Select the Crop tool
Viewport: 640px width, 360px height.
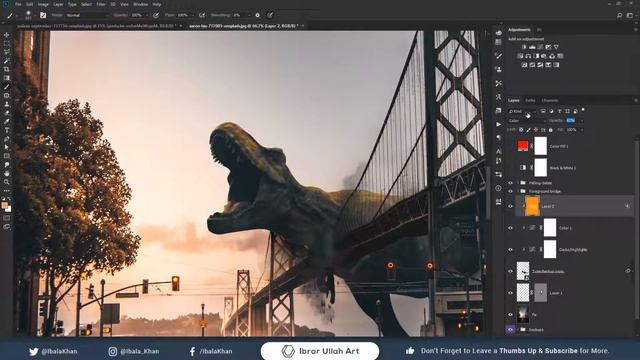pos(7,69)
